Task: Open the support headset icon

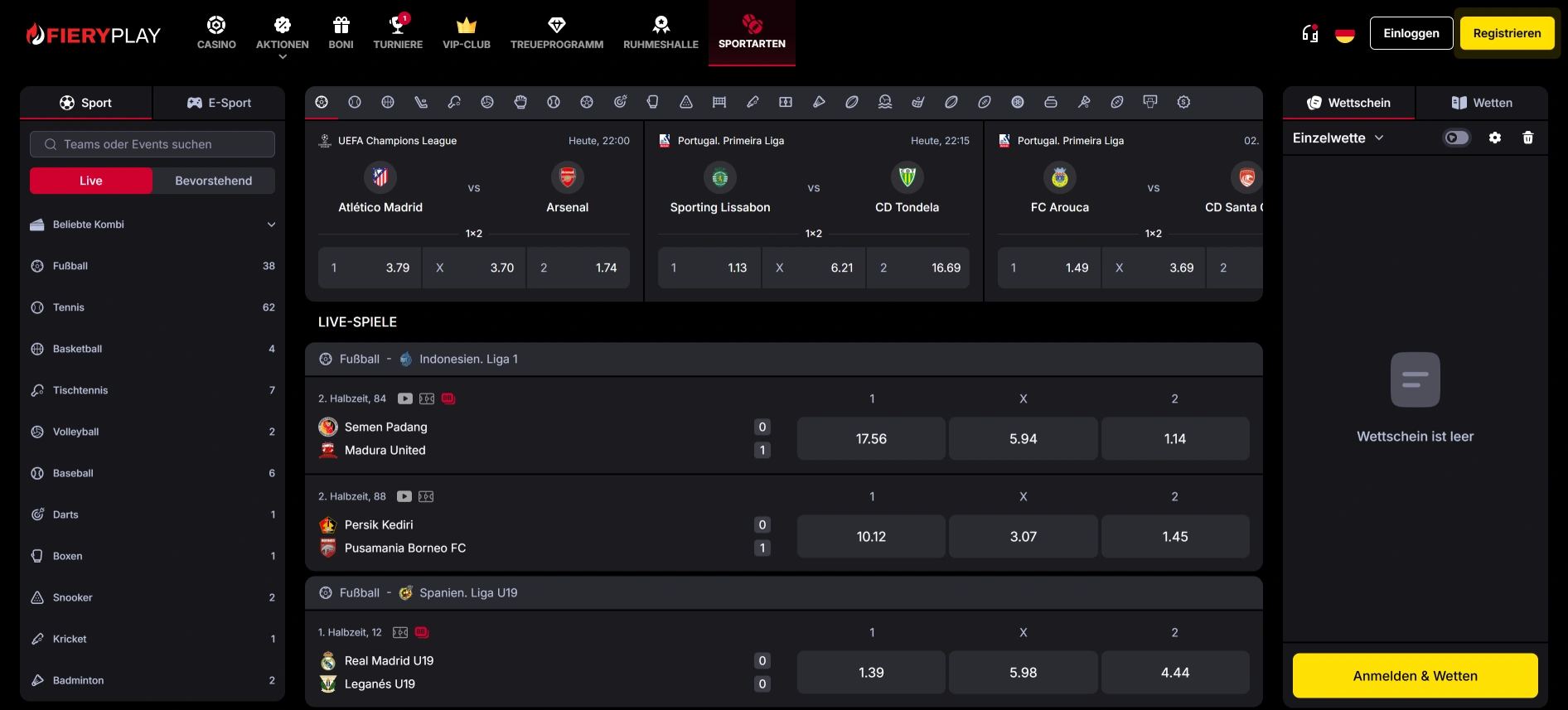Action: click(x=1310, y=33)
